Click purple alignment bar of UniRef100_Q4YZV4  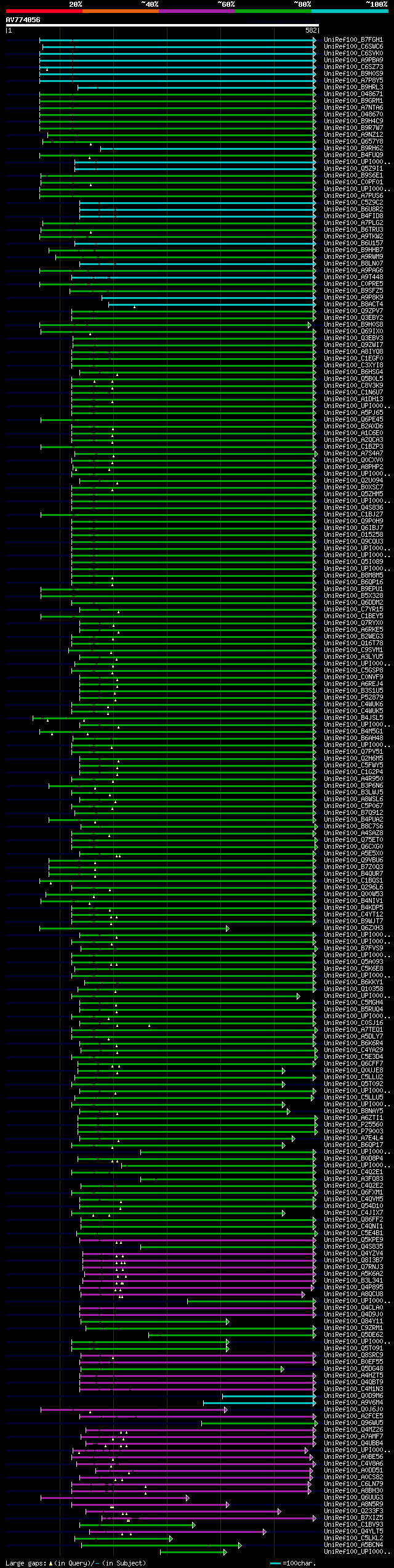199,1254
